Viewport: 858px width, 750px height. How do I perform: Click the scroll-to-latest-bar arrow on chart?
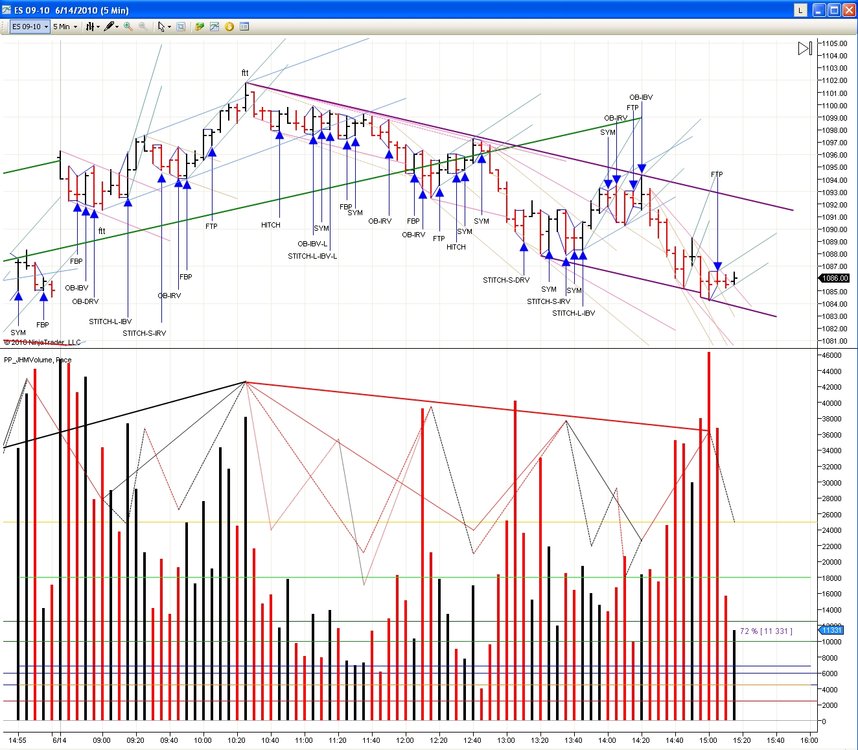coord(804,49)
